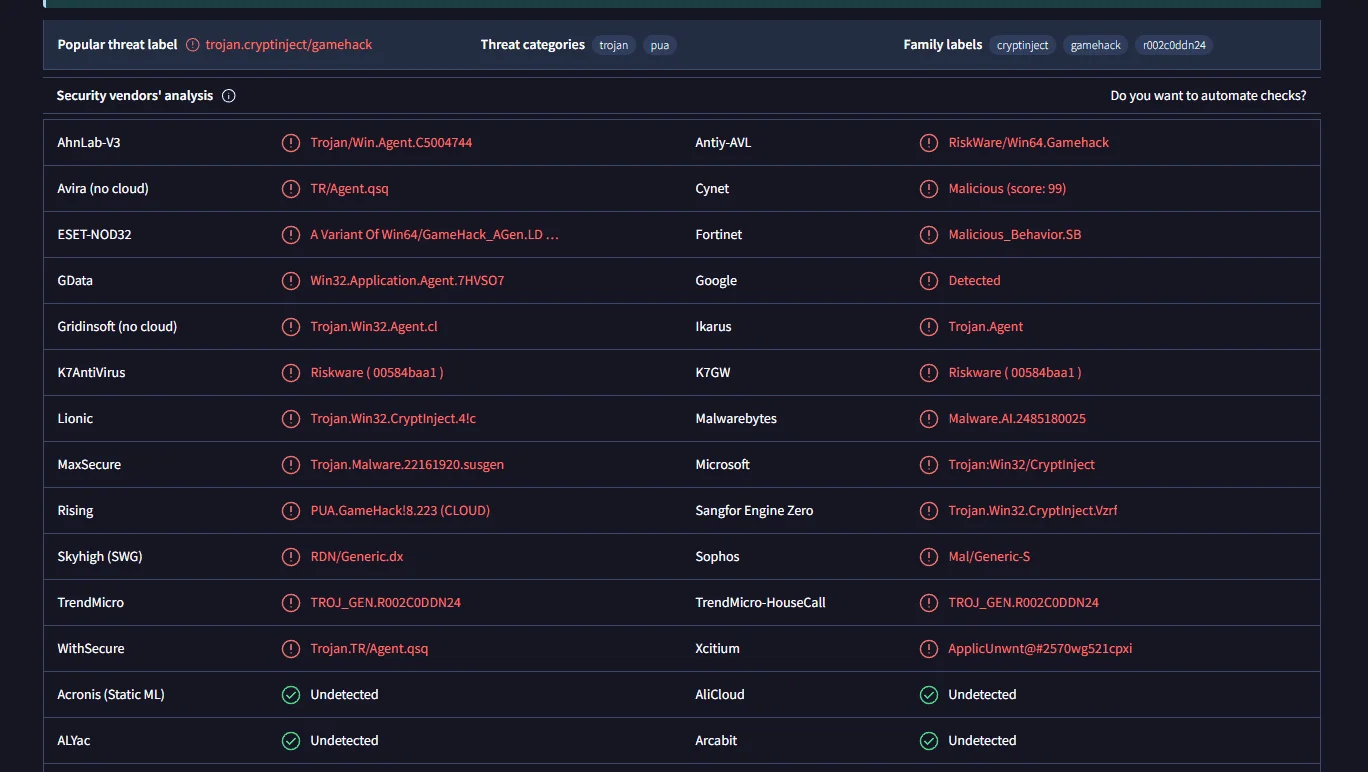
Task: Click the AliCloud undetected checkmark icon
Action: tap(929, 695)
